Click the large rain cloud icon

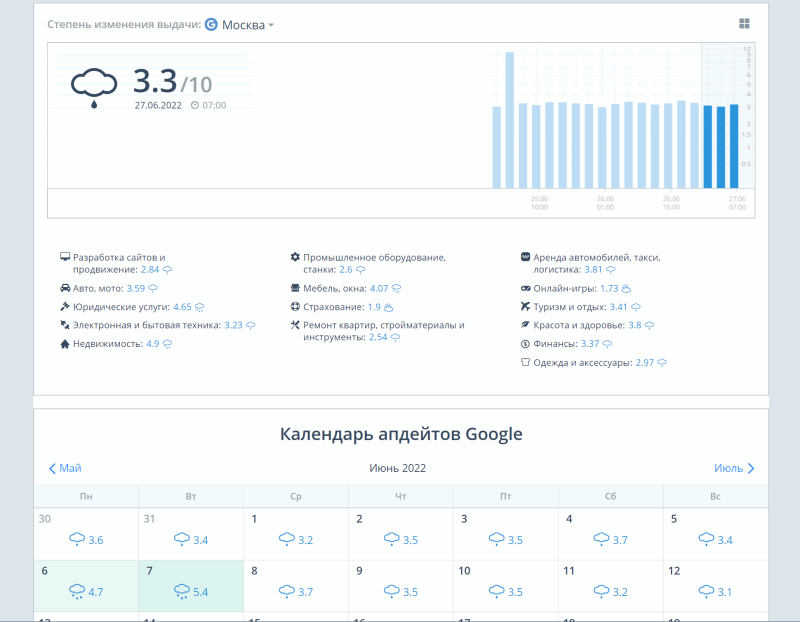click(93, 87)
